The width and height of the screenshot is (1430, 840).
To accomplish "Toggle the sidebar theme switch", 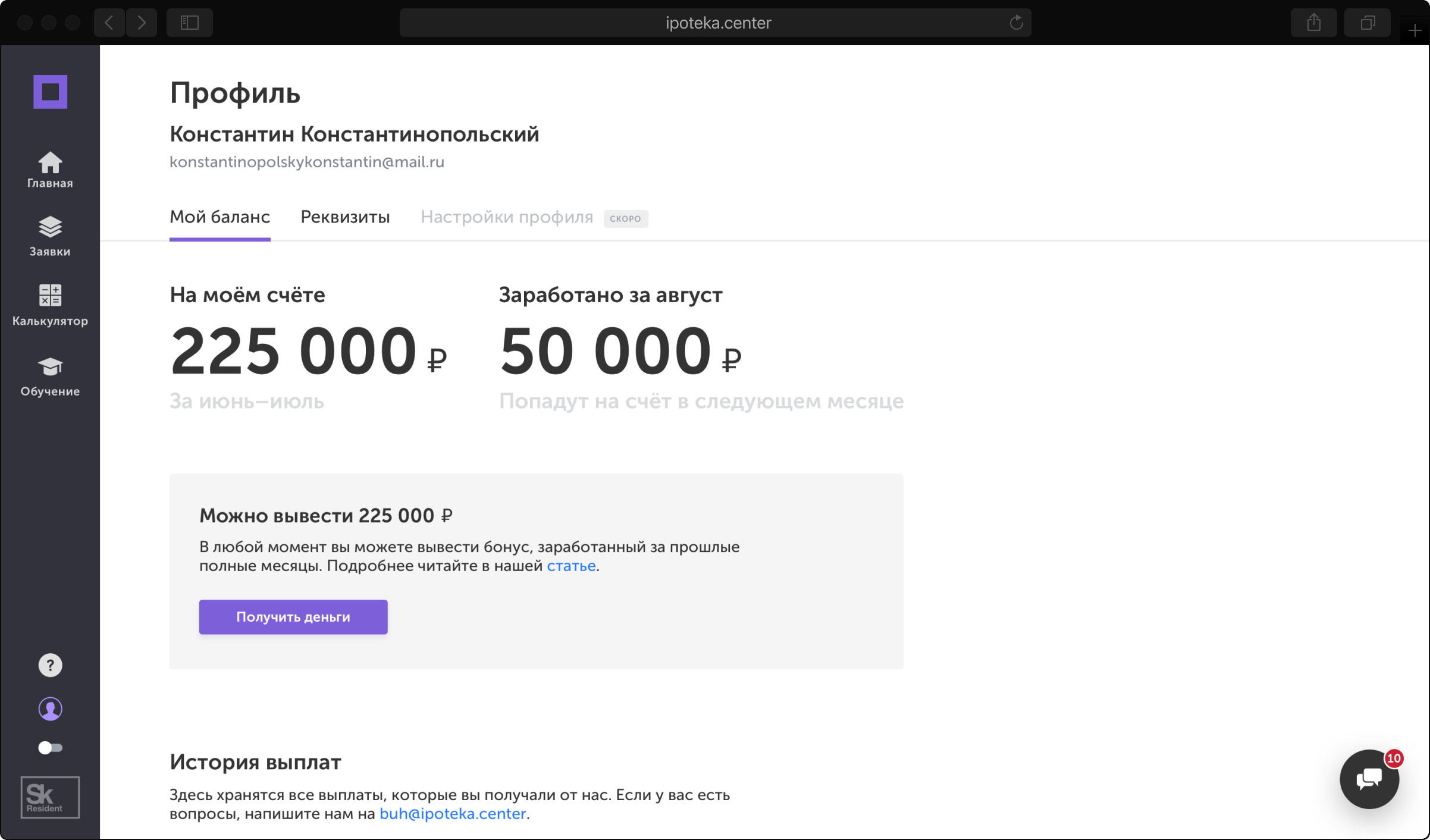I will (50, 748).
